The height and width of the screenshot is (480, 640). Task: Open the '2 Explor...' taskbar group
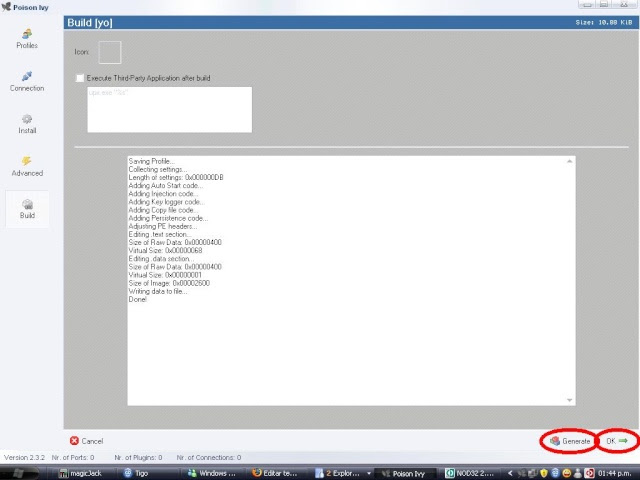[342, 473]
